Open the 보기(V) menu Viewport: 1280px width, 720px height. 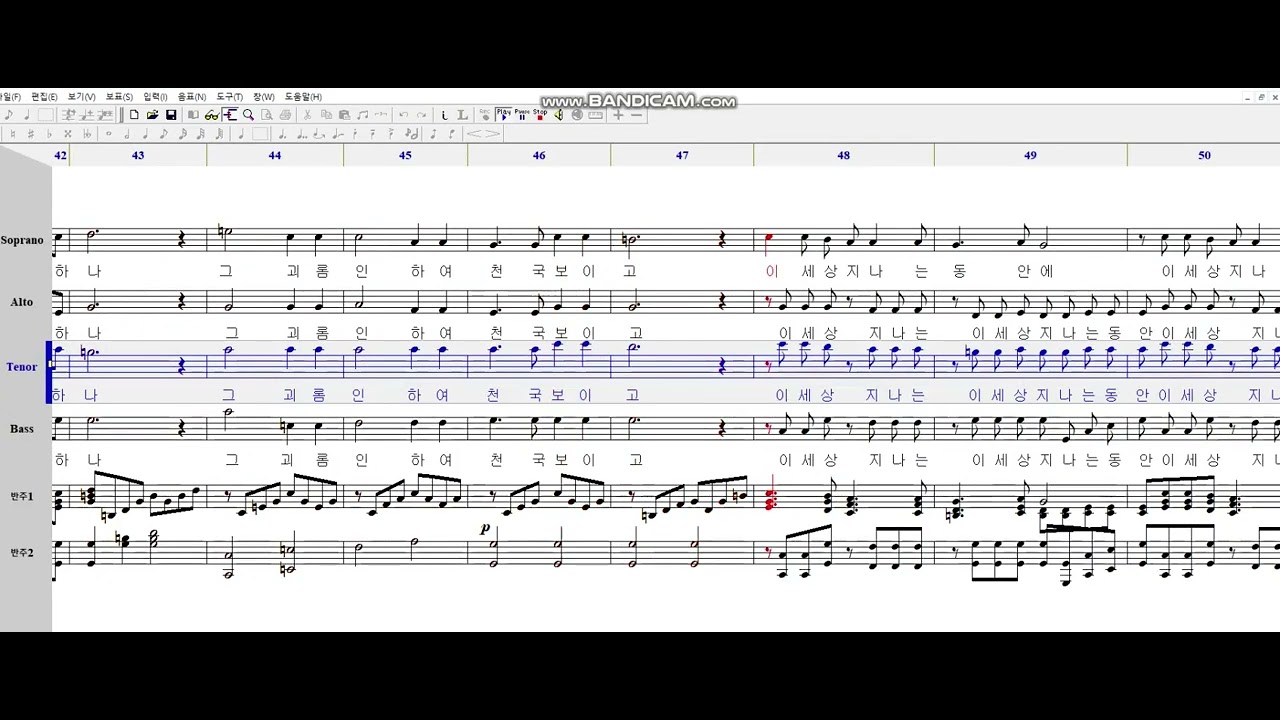coord(82,97)
